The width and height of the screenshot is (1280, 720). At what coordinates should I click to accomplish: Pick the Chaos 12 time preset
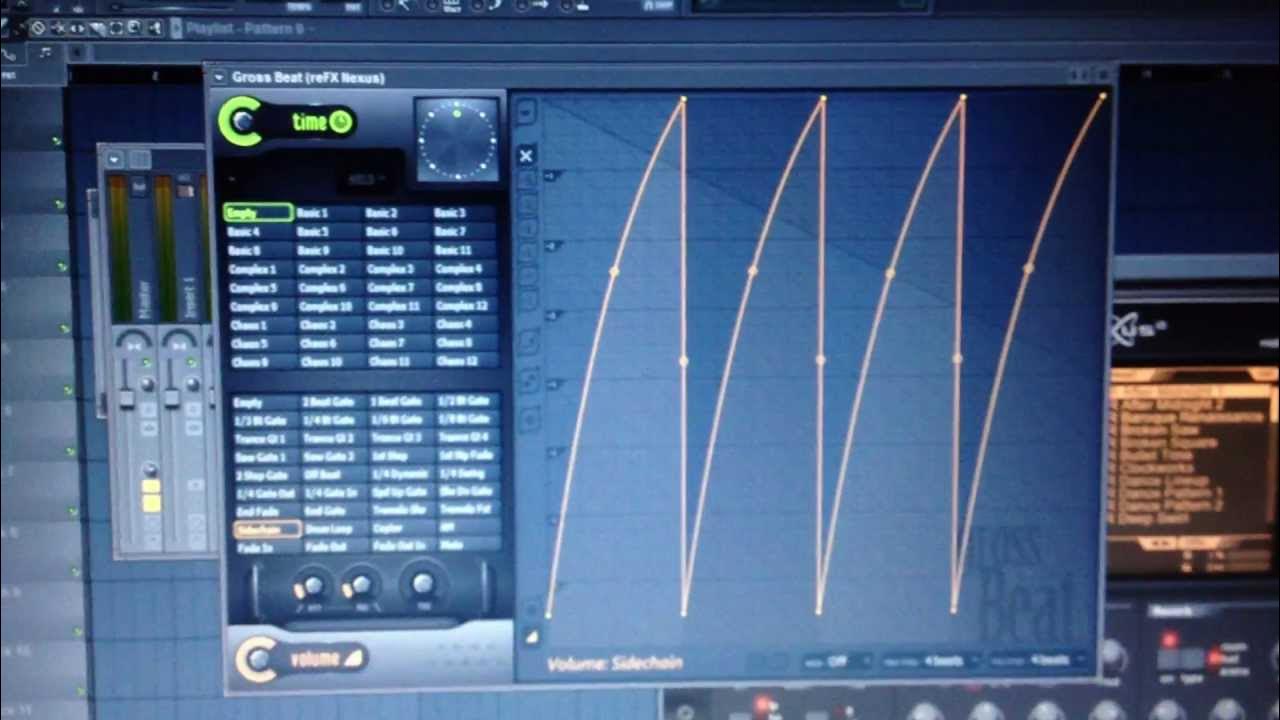465,360
